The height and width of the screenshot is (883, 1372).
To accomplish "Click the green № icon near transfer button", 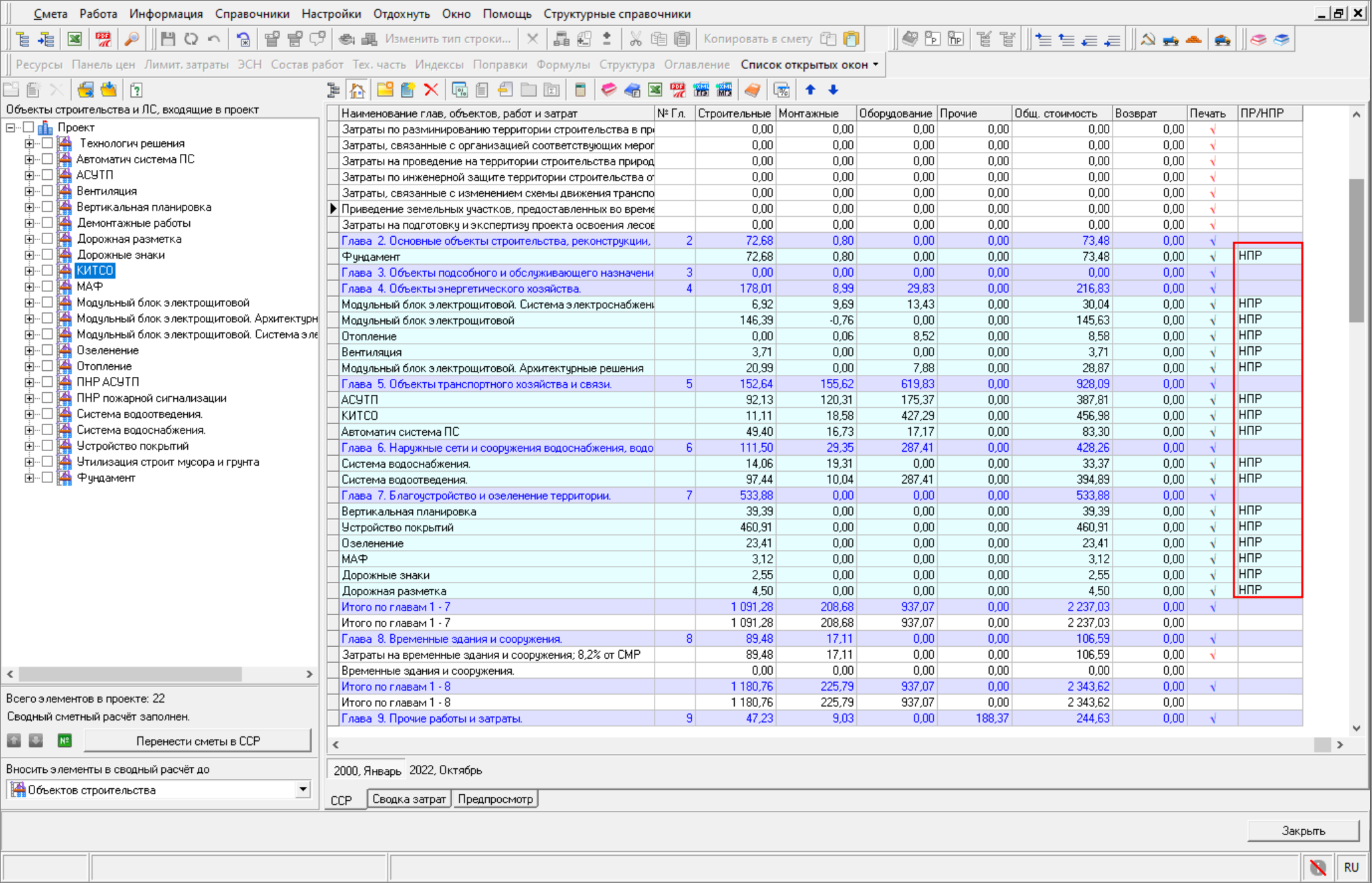I will [x=64, y=740].
